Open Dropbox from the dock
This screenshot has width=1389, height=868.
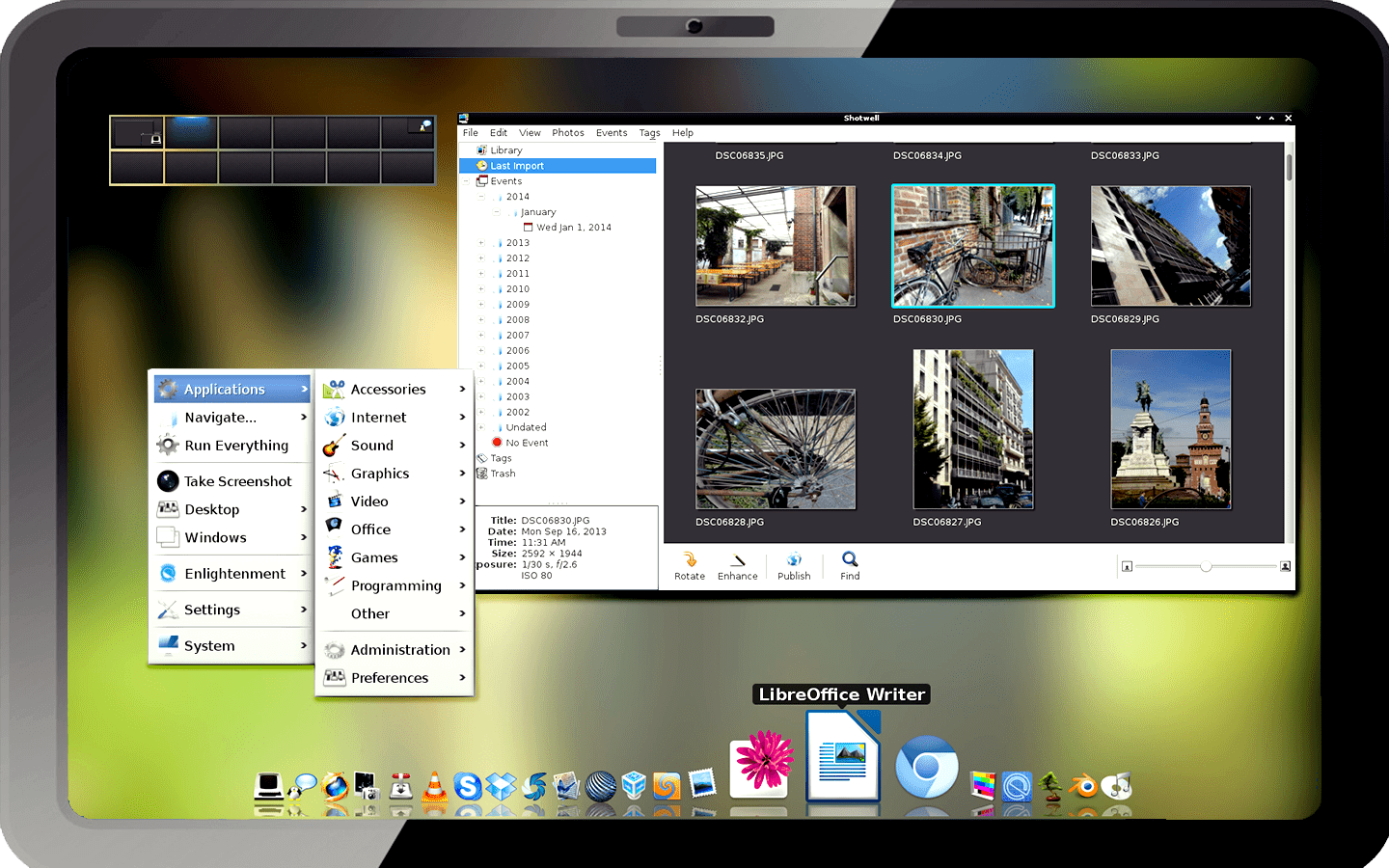click(x=501, y=786)
